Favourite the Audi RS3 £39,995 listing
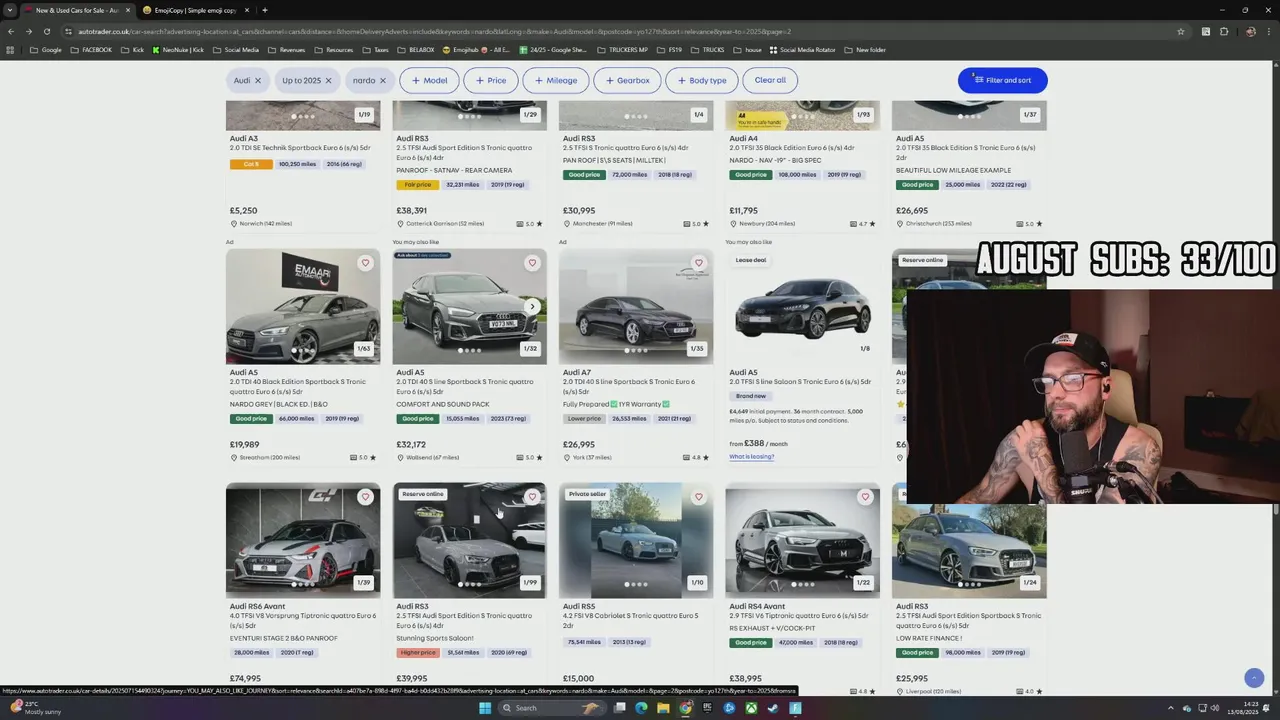This screenshot has height=720, width=1280. point(532,497)
